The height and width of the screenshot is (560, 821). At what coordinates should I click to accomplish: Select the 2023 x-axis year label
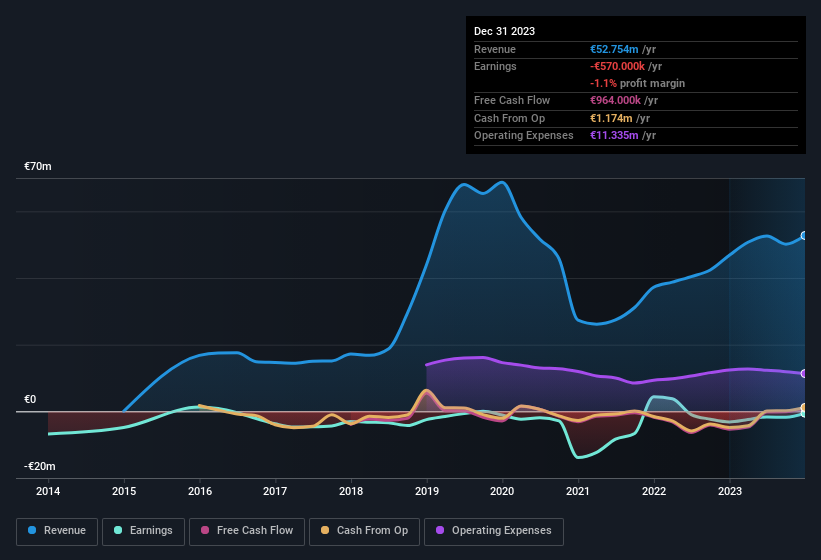[730, 491]
